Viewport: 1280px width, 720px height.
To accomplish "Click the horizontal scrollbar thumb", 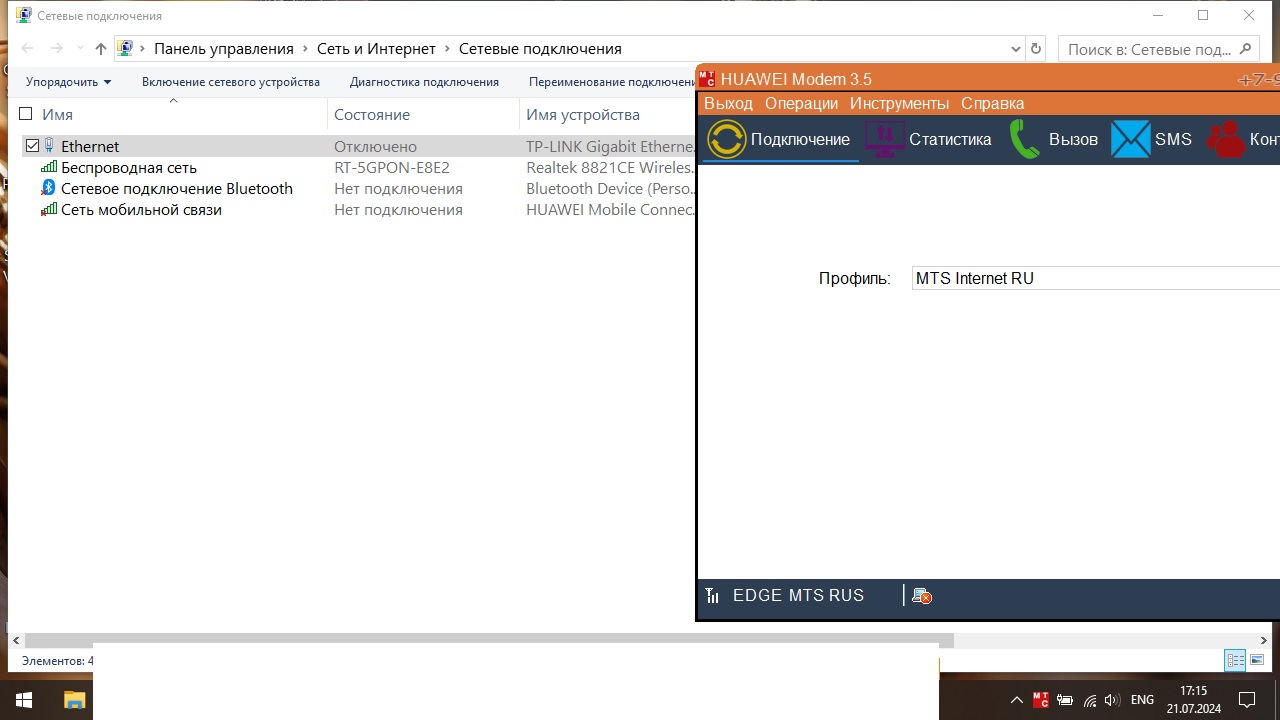I will [488, 640].
